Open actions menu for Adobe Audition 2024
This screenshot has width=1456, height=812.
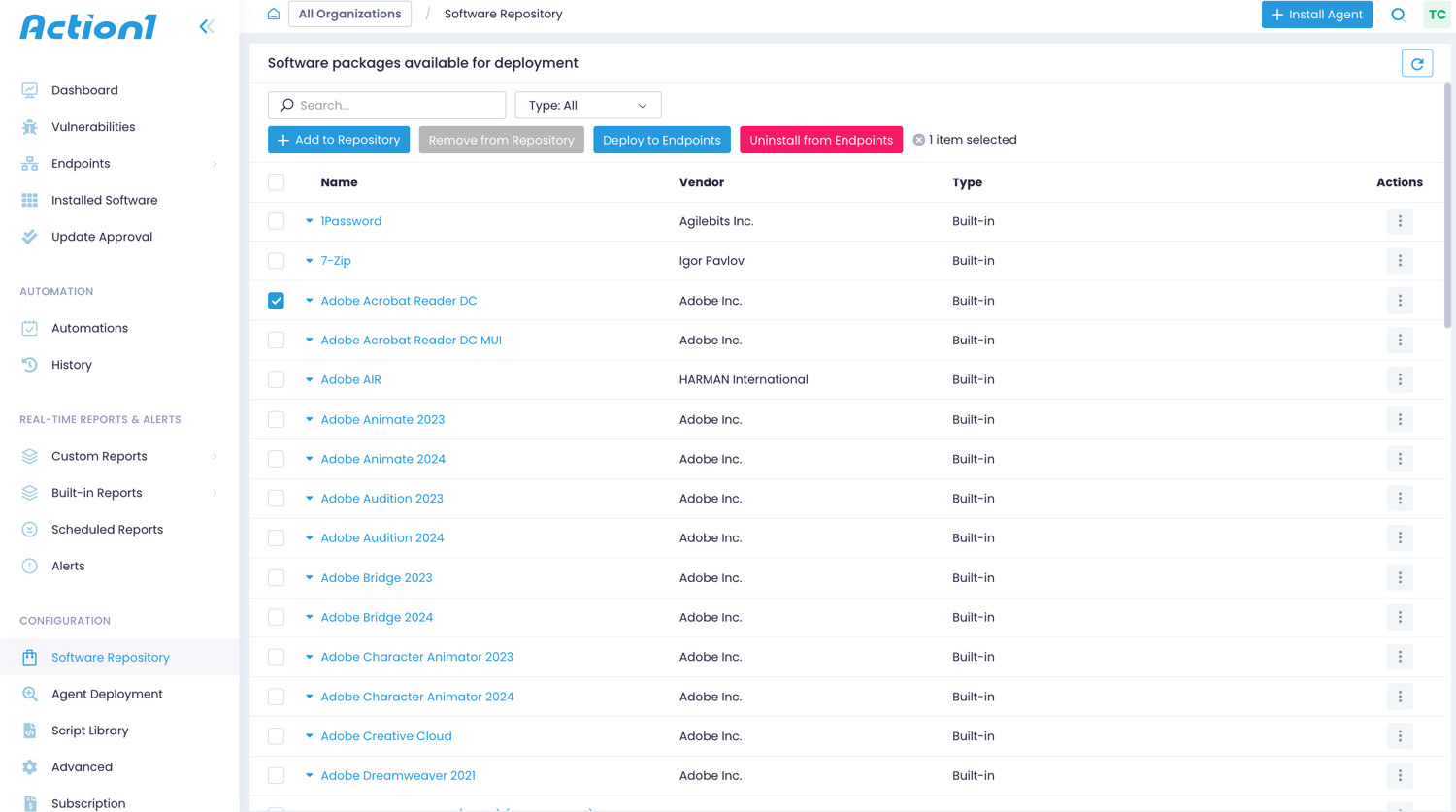[1400, 537]
